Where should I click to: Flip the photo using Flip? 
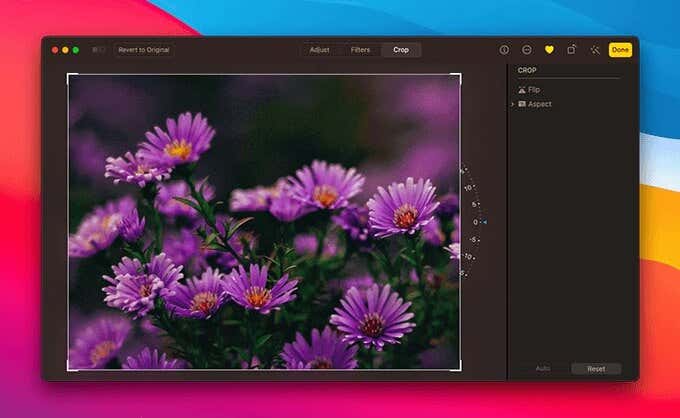(x=529, y=90)
